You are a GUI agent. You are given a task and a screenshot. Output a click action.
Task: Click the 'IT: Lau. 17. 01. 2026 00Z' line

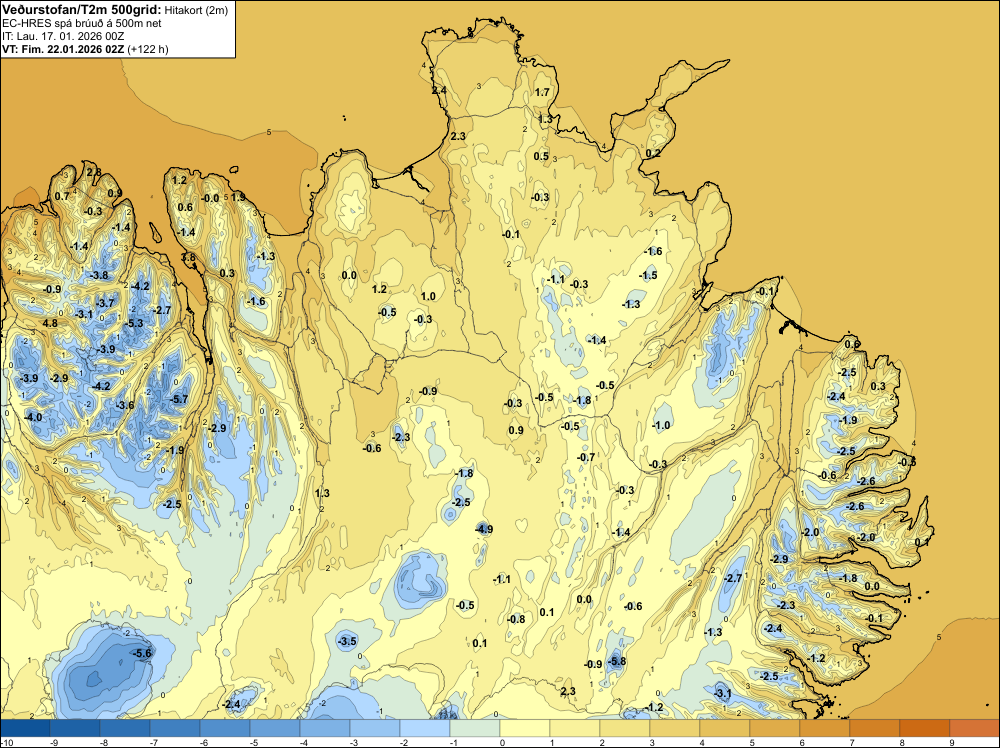click(63, 36)
